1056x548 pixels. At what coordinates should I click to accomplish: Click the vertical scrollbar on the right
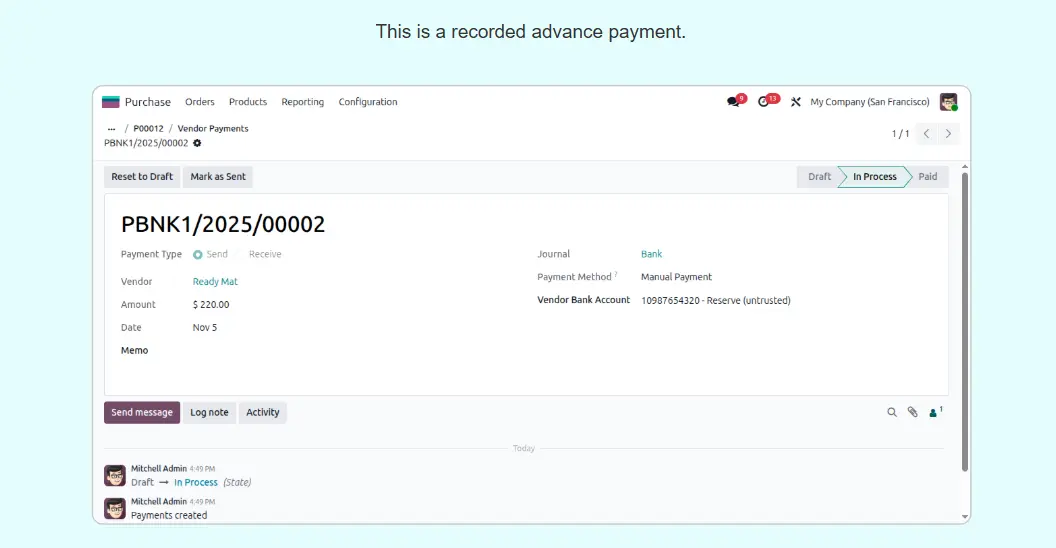(x=964, y=320)
